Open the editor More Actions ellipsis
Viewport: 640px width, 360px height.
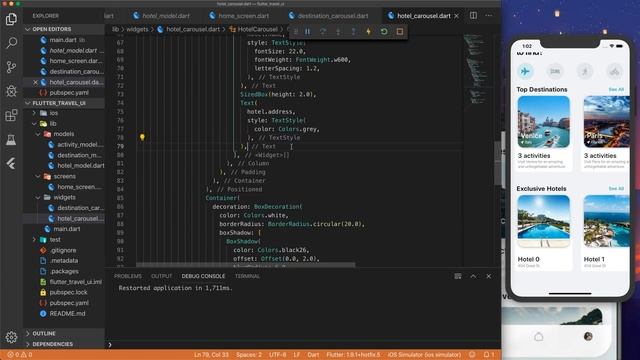(489, 16)
